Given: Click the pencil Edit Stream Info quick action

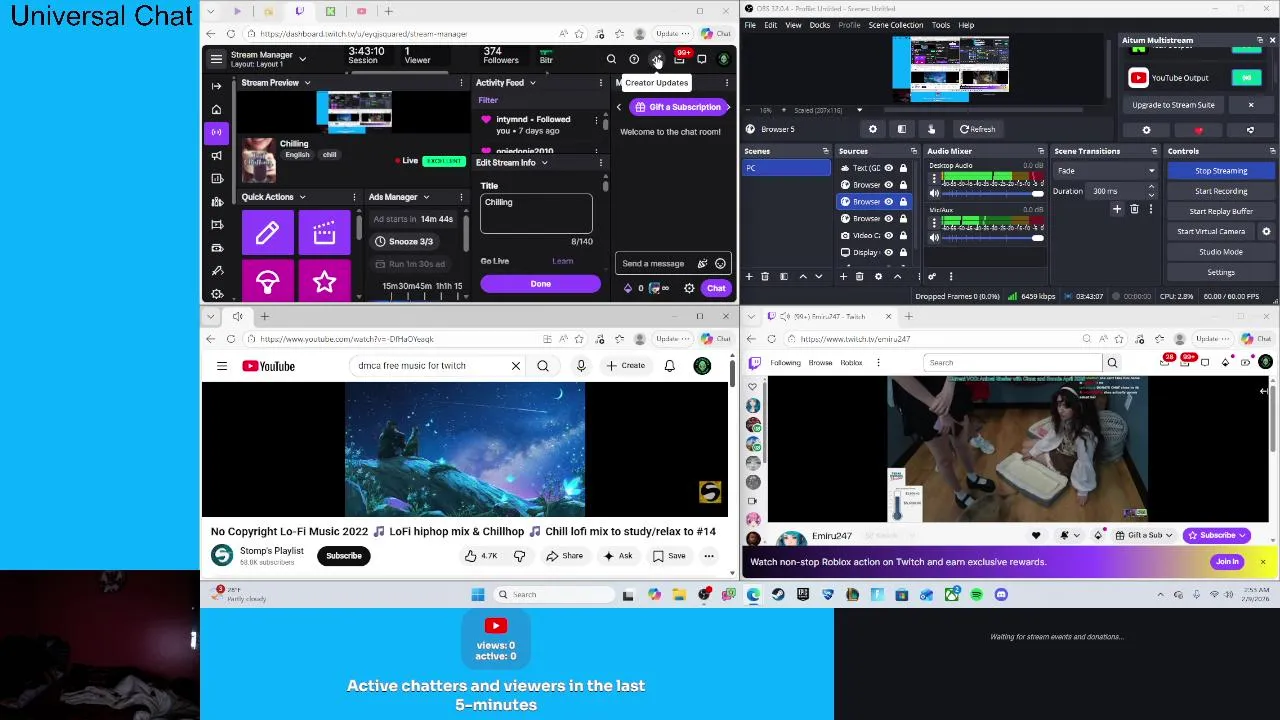Looking at the screenshot, I should [267, 233].
